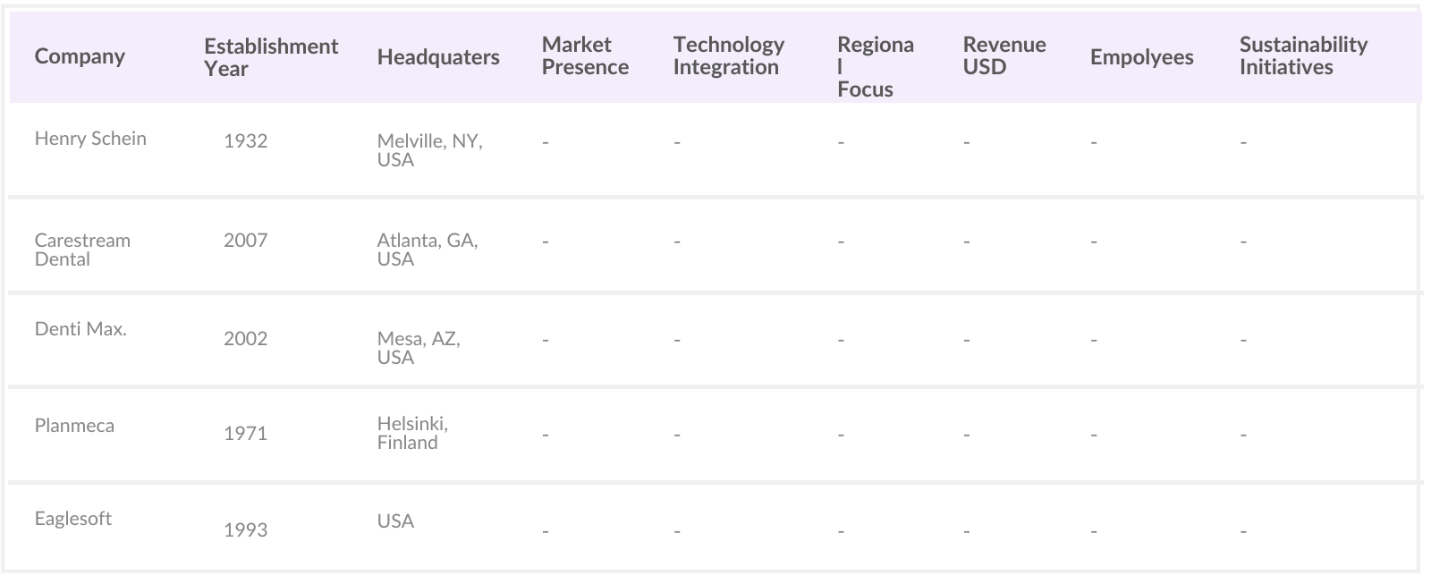The image size is (1431, 584).
Task: Select the Market Presence column header
Action: coord(585,57)
